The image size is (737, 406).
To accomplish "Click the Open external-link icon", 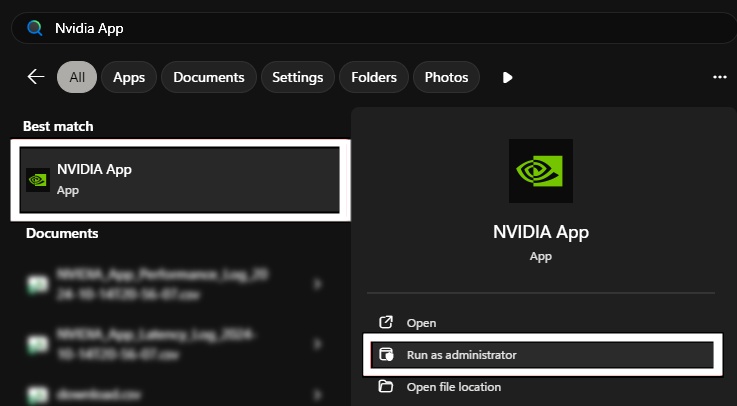I will pos(385,322).
